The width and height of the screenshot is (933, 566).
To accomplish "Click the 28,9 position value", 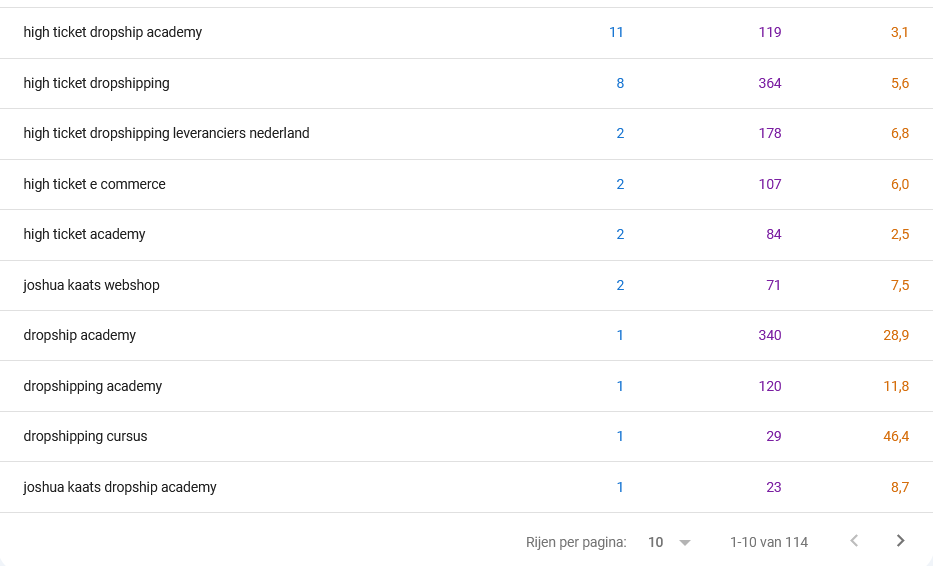I will 896,335.
